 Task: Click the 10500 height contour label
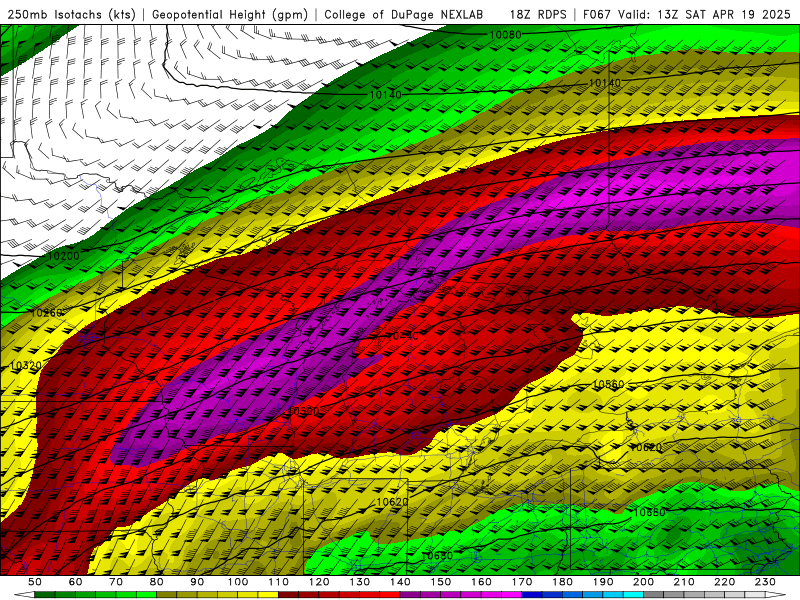click(304, 411)
